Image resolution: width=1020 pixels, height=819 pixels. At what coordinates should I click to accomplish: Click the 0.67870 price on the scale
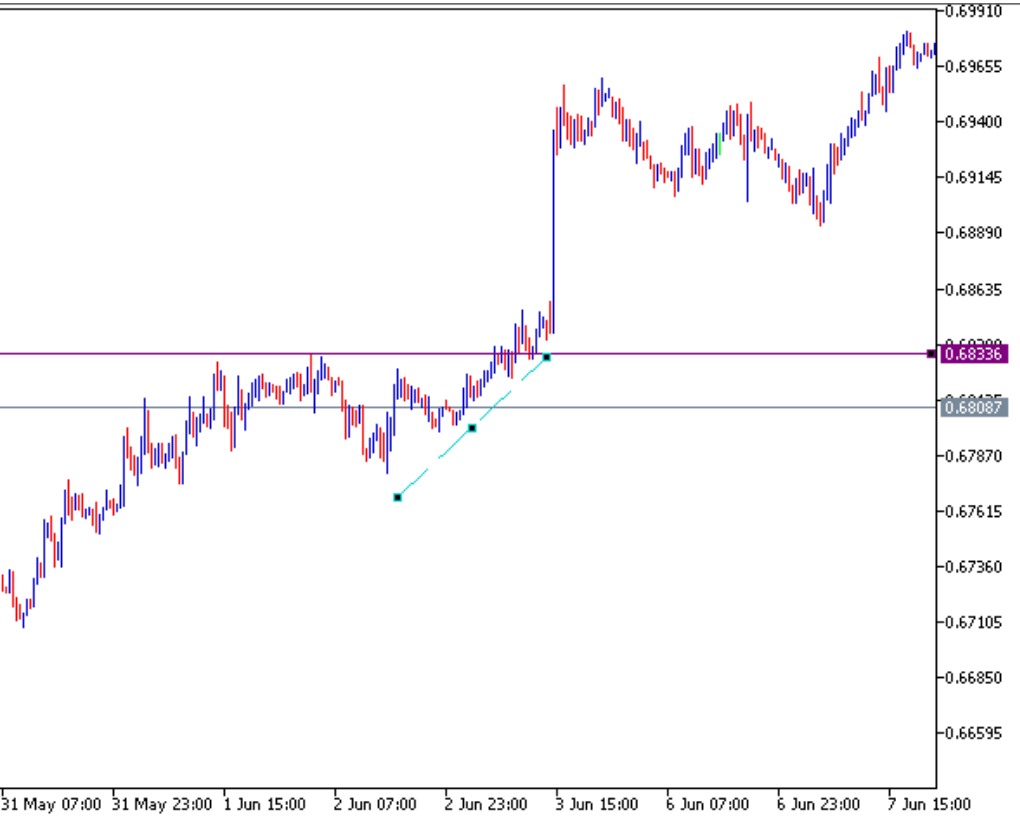pyautogui.click(x=974, y=456)
